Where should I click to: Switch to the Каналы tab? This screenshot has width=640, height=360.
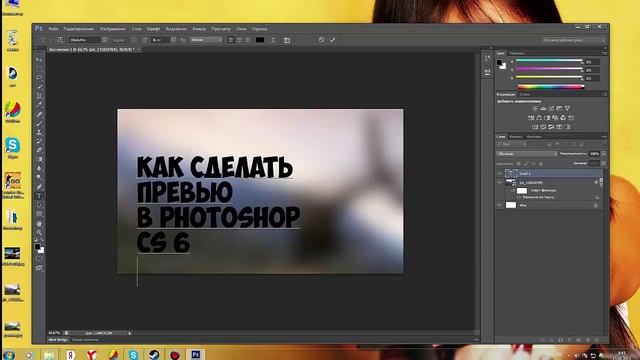tap(516, 137)
